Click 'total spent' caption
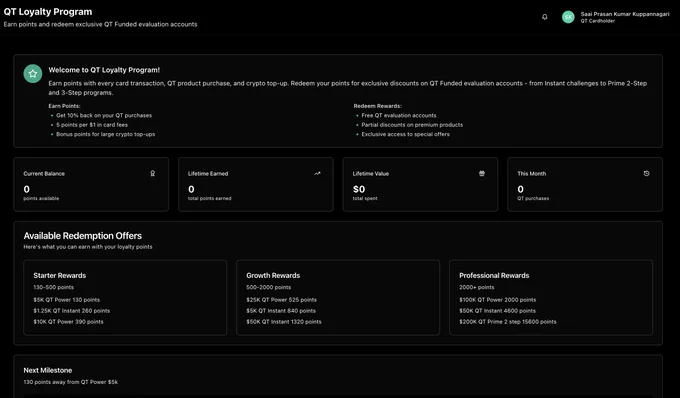 click(x=365, y=199)
